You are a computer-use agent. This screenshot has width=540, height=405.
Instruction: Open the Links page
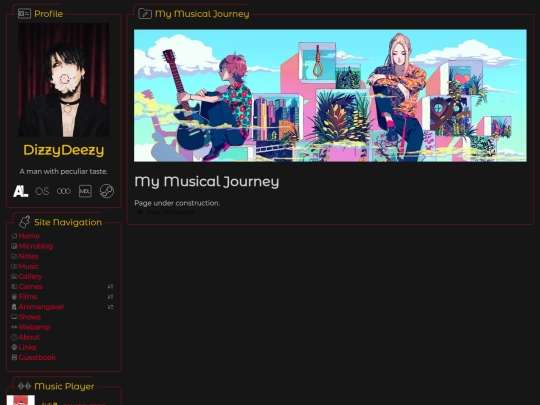pyautogui.click(x=28, y=347)
